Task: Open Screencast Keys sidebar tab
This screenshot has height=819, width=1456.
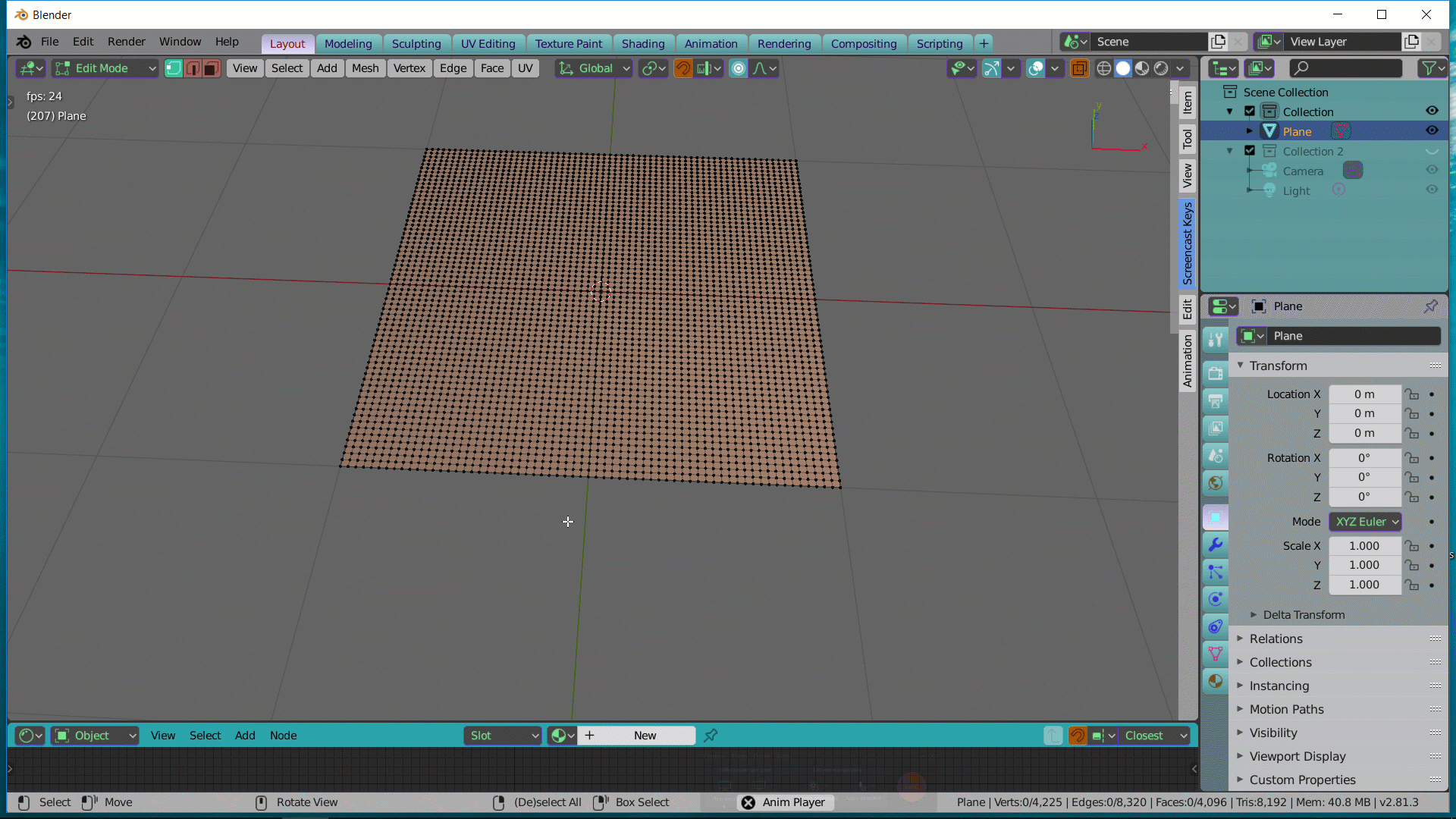Action: pyautogui.click(x=1188, y=243)
